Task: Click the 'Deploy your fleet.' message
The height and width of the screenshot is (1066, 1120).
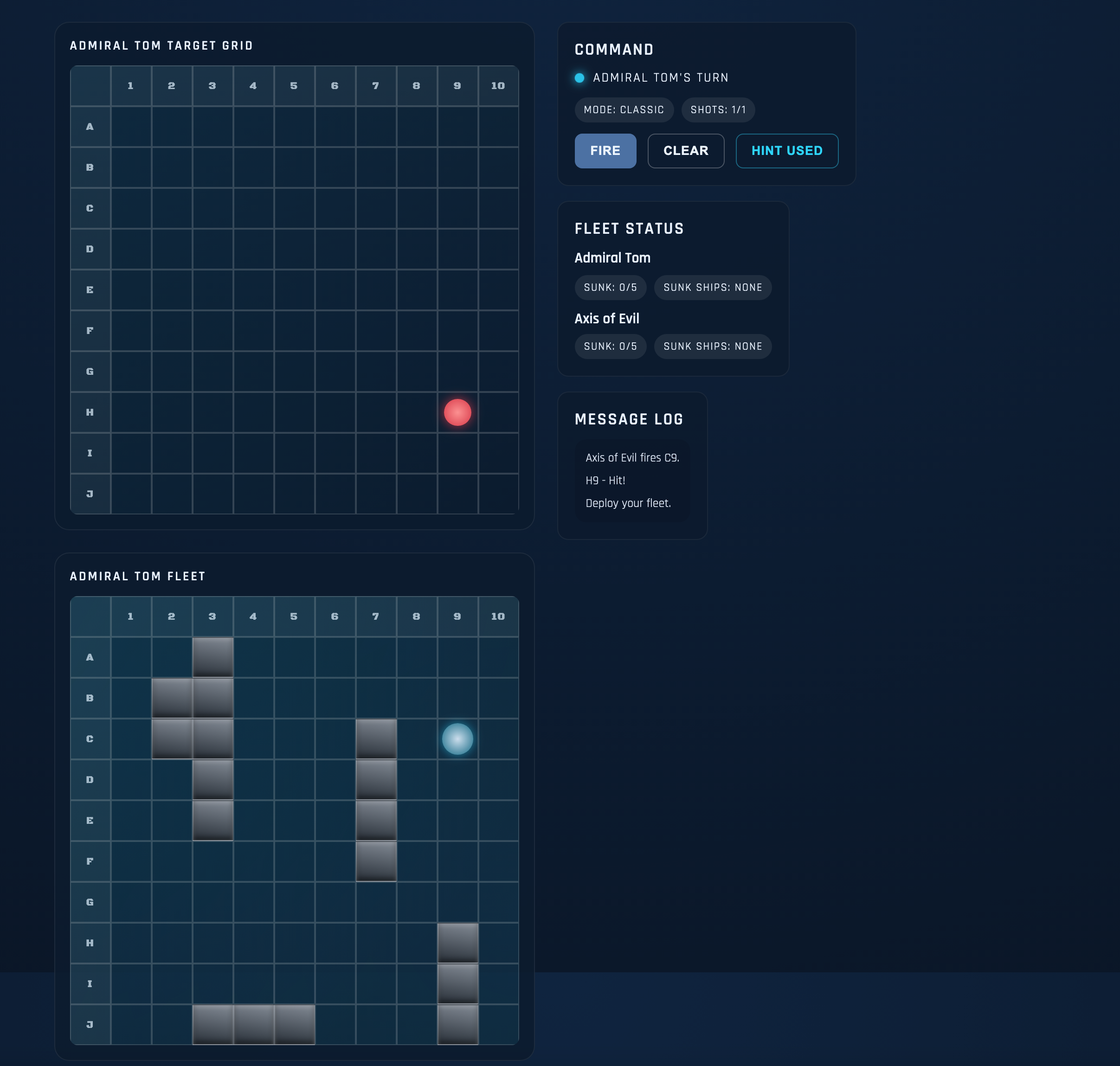Action: 629,503
